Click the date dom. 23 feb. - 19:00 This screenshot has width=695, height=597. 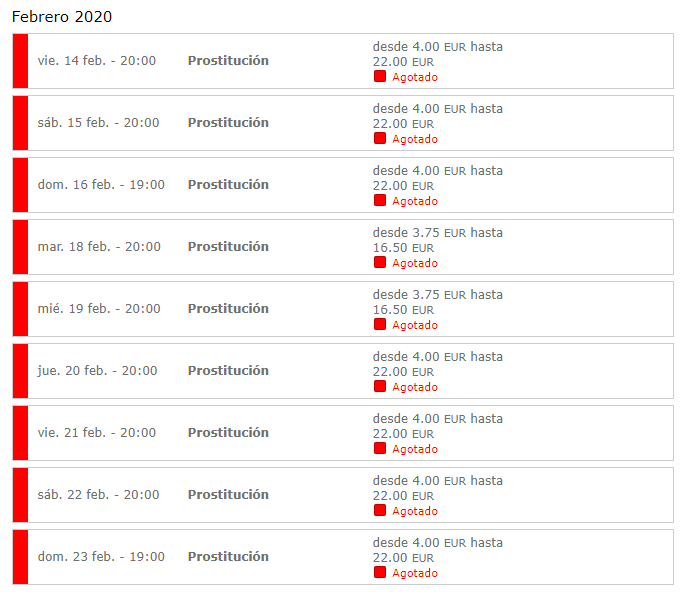101,557
